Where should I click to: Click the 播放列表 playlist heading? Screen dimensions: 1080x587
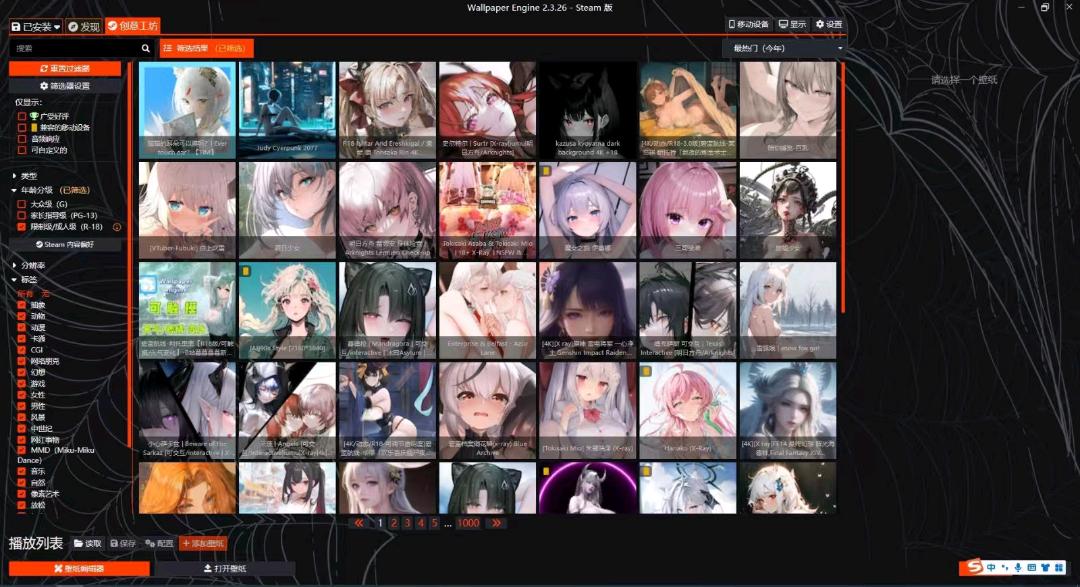36,543
